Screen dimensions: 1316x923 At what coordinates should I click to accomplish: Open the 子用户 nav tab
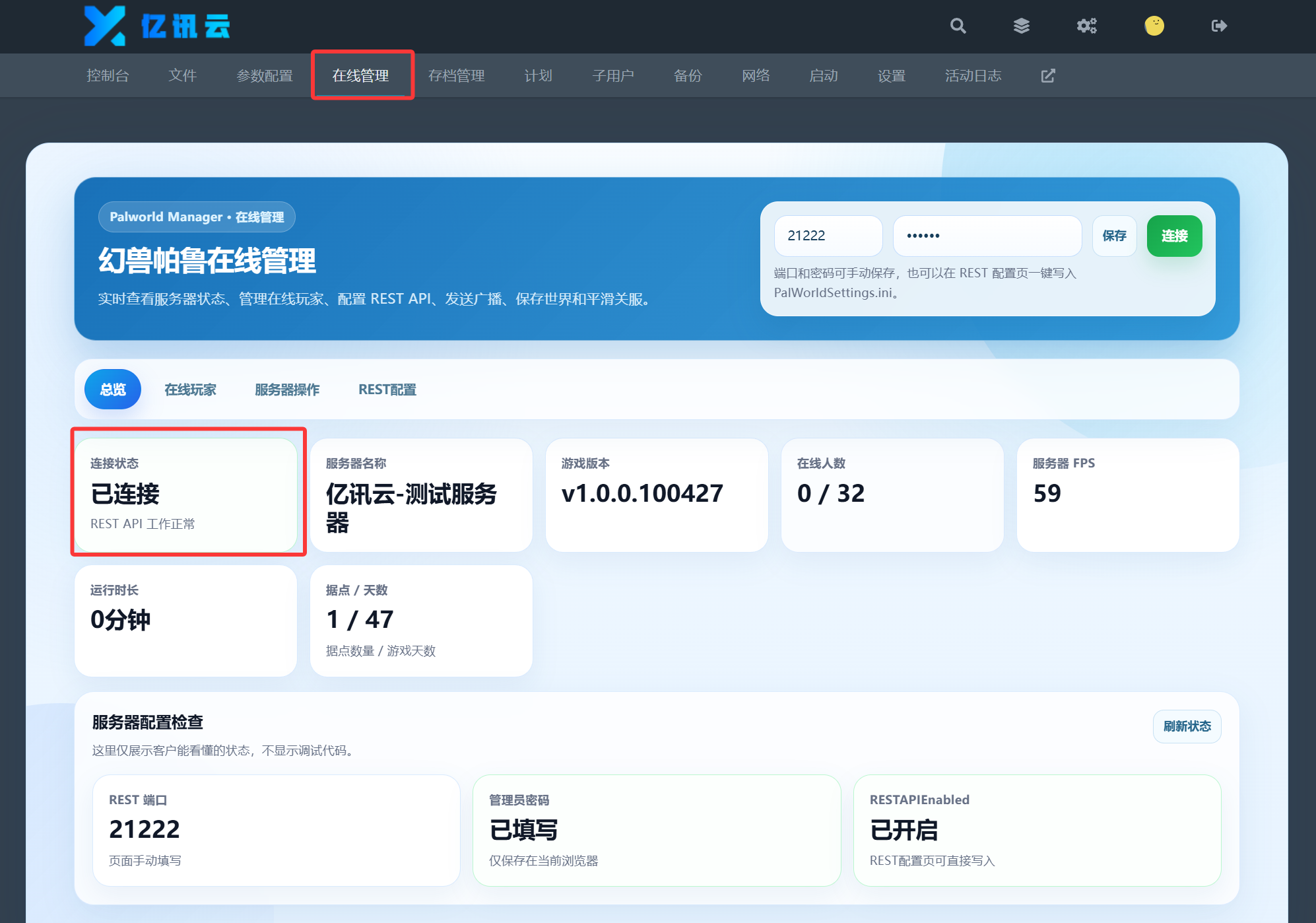(613, 76)
